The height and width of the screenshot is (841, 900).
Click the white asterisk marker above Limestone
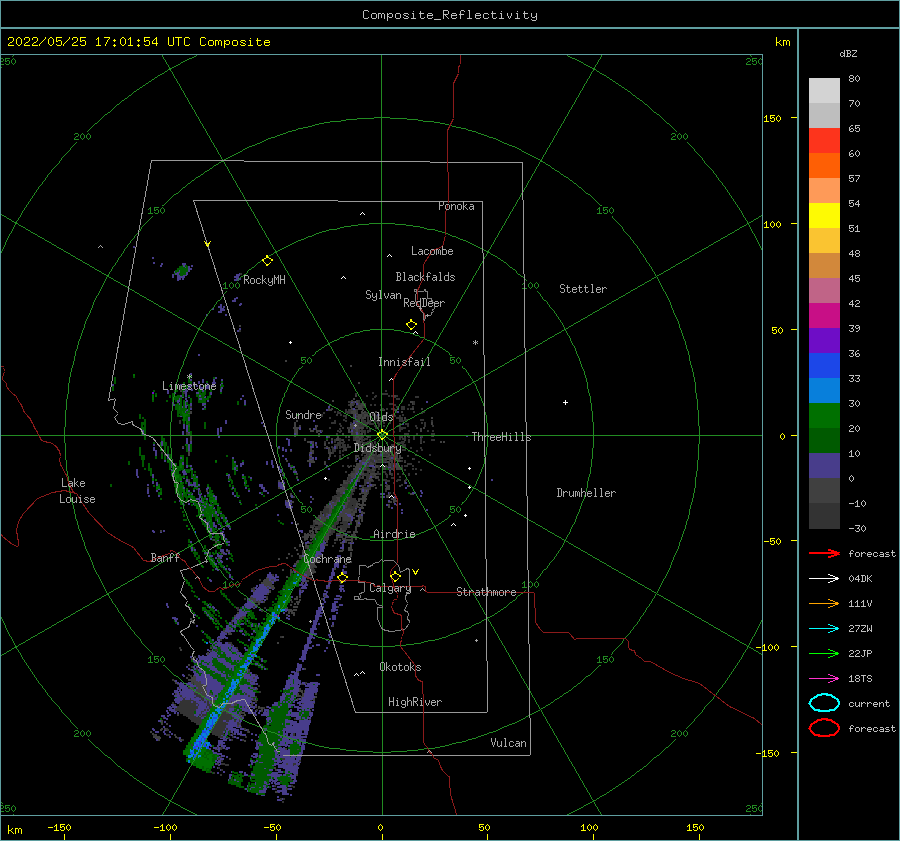point(189,377)
